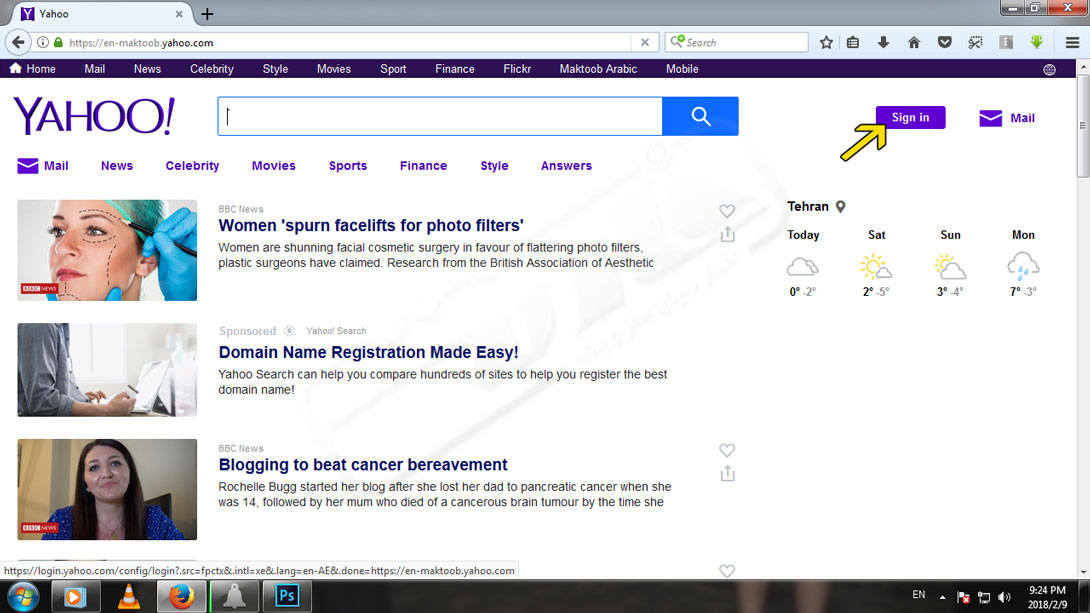1090x613 pixels.
Task: Click the page vertical scrollbar thumb
Action: click(1083, 126)
